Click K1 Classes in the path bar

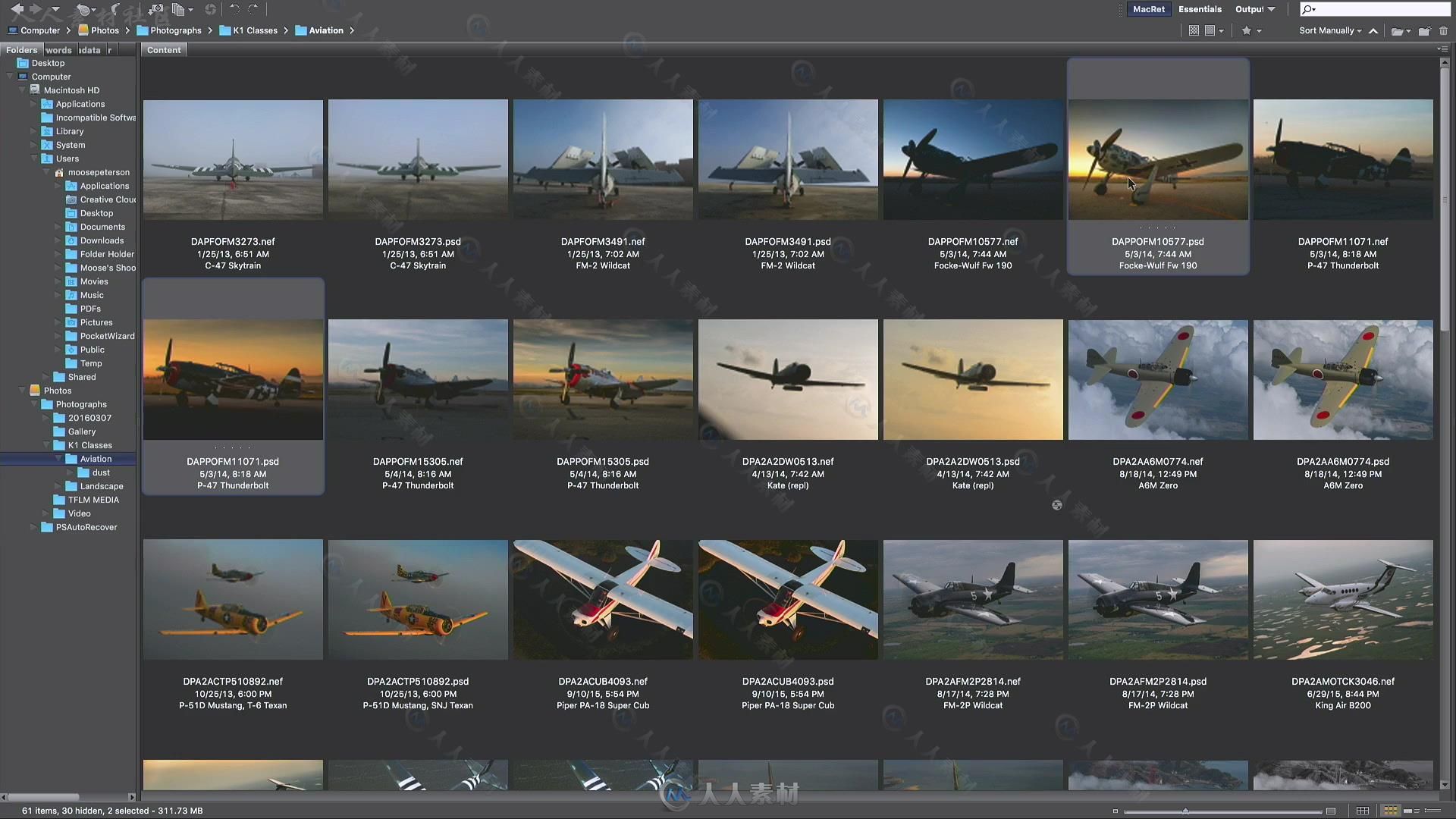[249, 30]
